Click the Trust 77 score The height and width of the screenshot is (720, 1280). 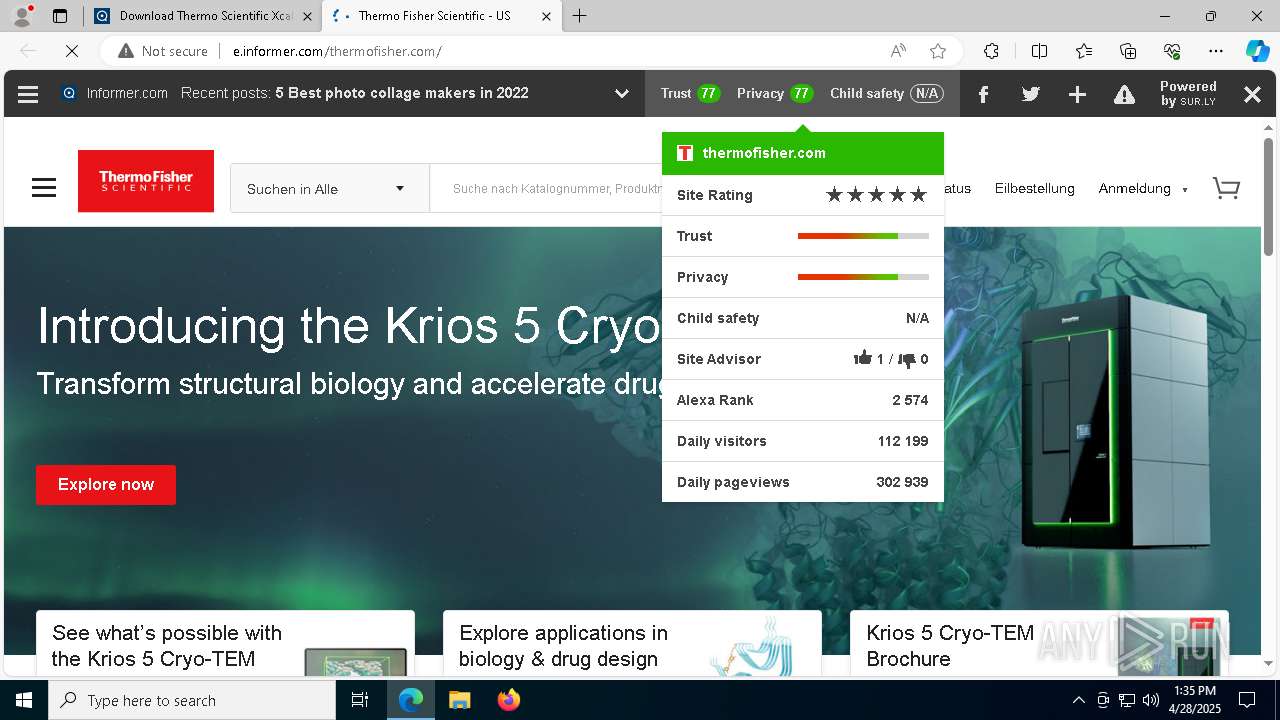point(690,93)
